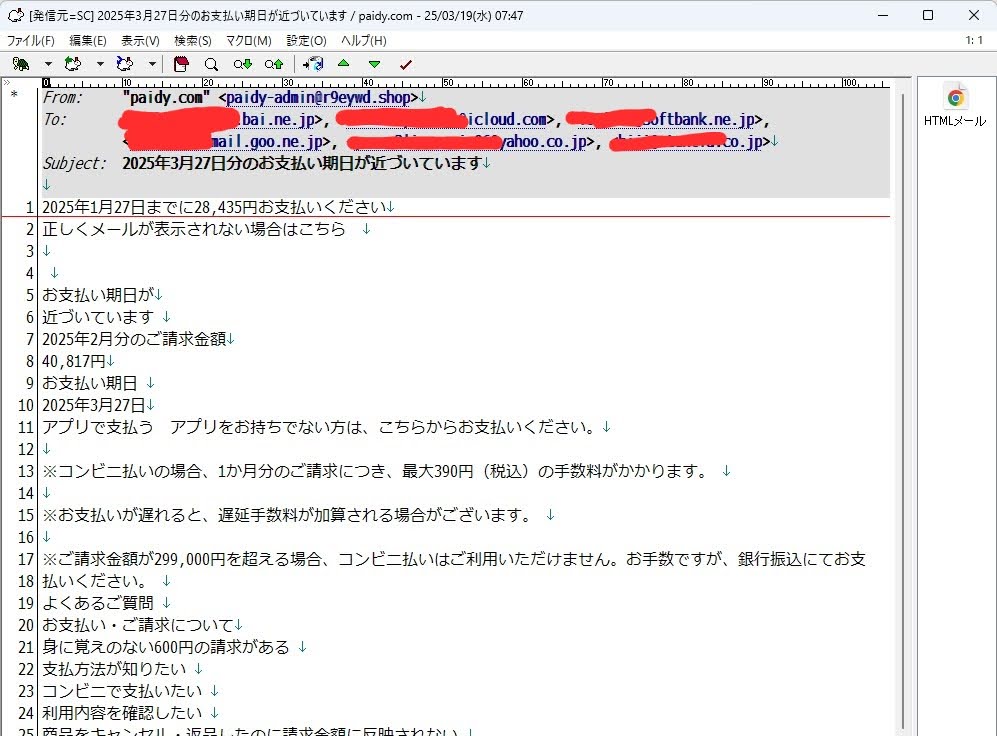
Task: Expand dropdown beside blue-arrow turtle icon
Action: point(152,64)
